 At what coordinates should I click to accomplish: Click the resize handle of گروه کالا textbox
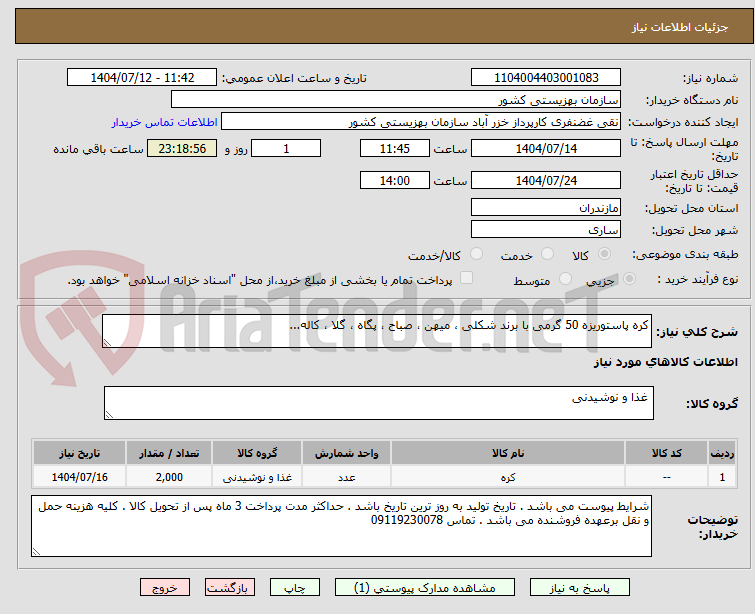coord(109,415)
